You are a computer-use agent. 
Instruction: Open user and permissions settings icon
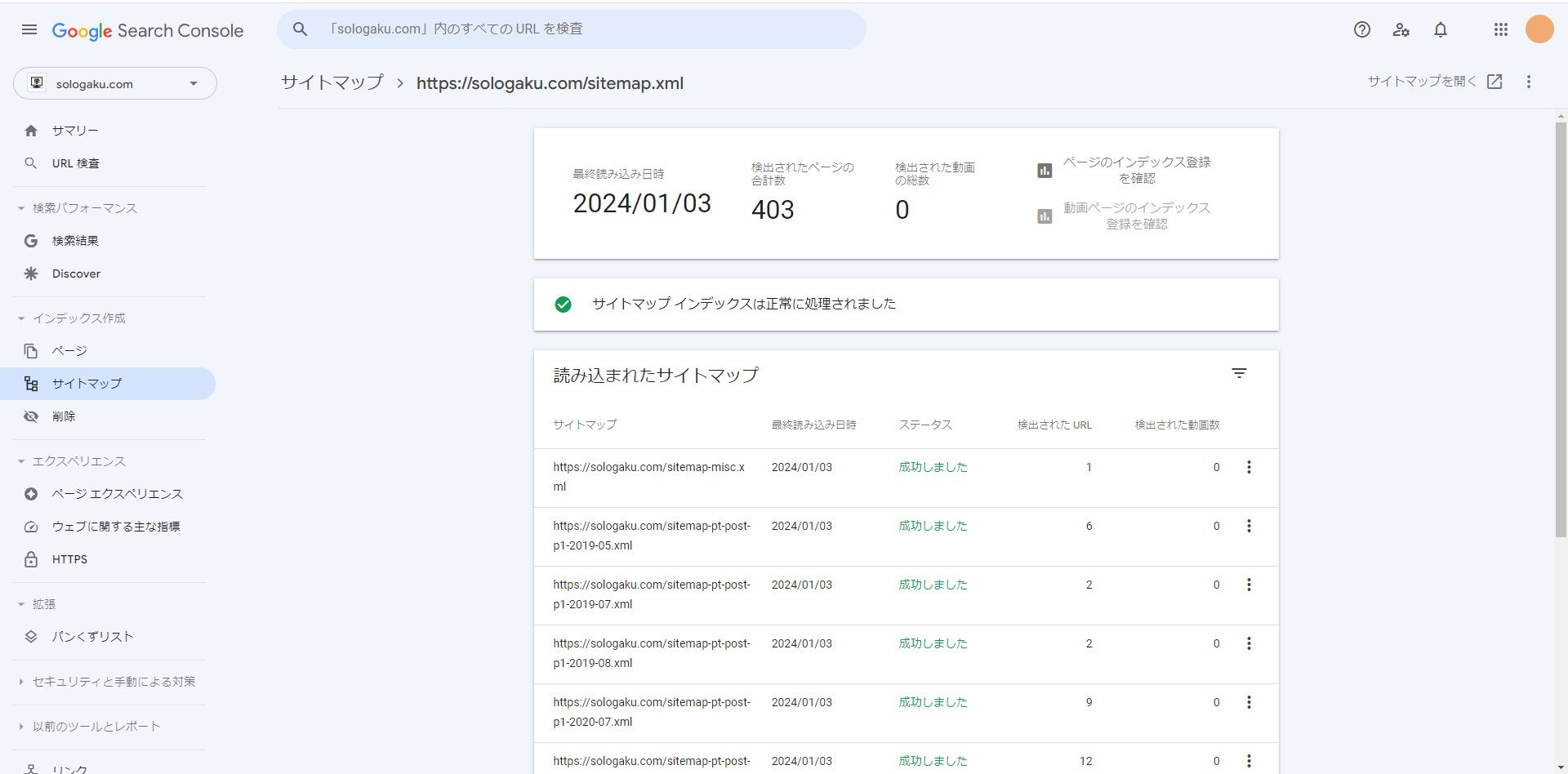1401,30
